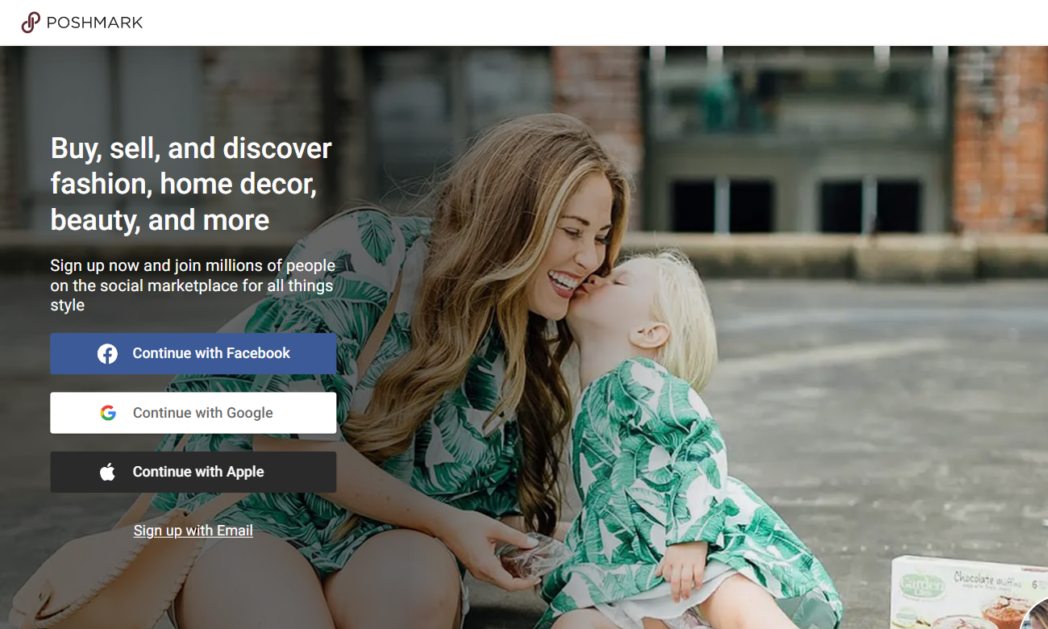The width and height of the screenshot is (1048, 629).
Task: Click the Facebook logo icon
Action: (107, 354)
